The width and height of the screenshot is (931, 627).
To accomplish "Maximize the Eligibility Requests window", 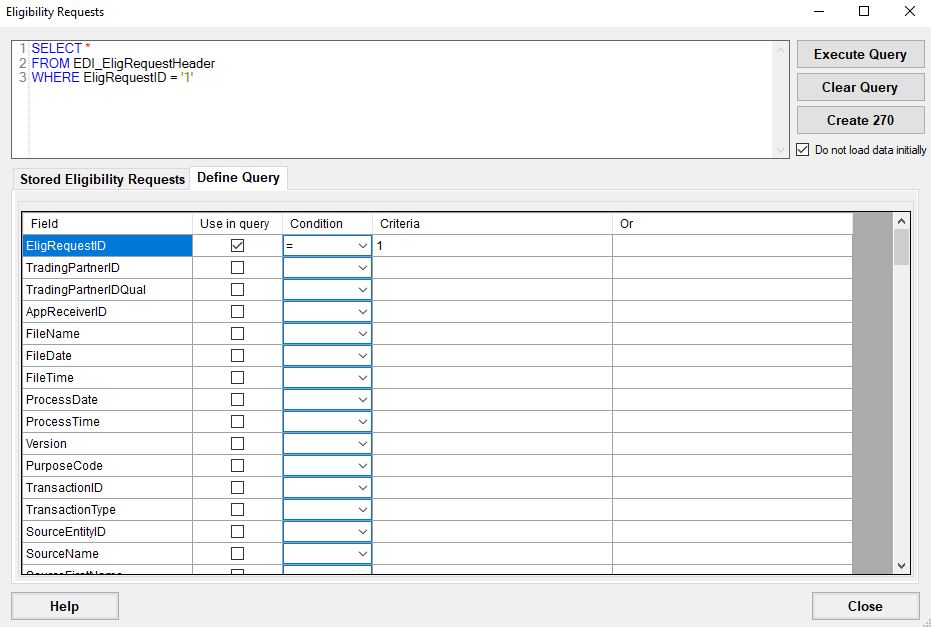I will pos(864,11).
